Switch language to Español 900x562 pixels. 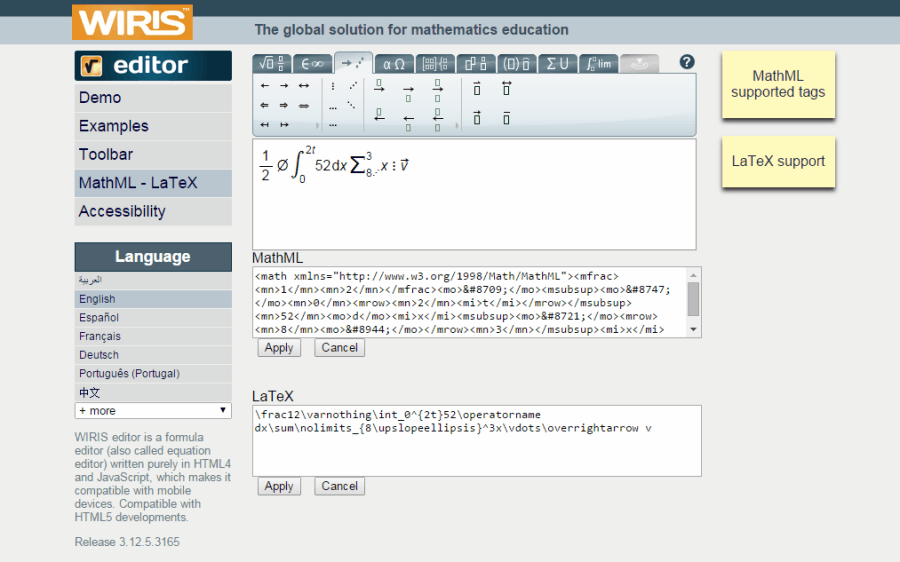coord(153,317)
